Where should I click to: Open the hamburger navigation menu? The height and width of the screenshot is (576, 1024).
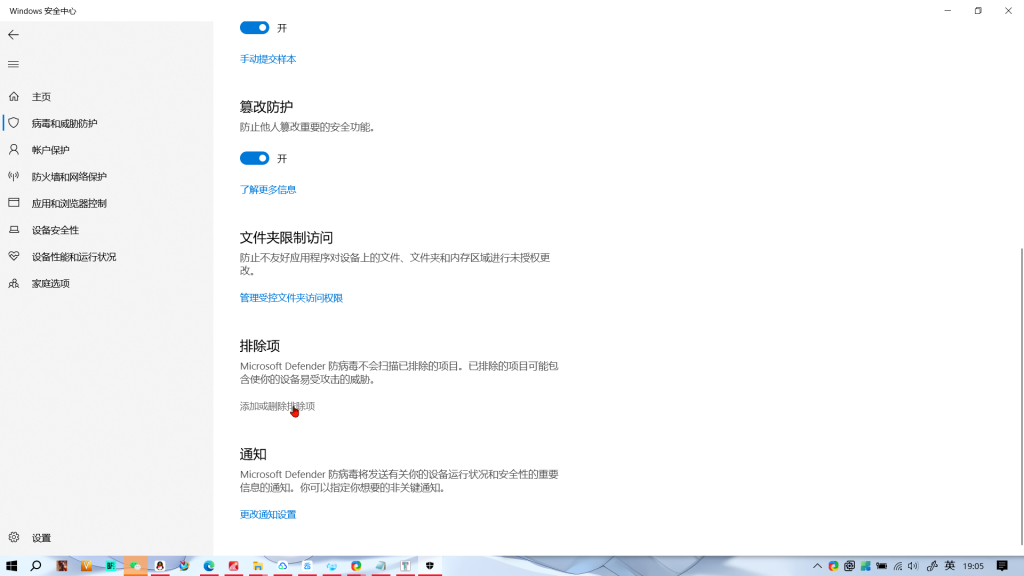[x=14, y=64]
